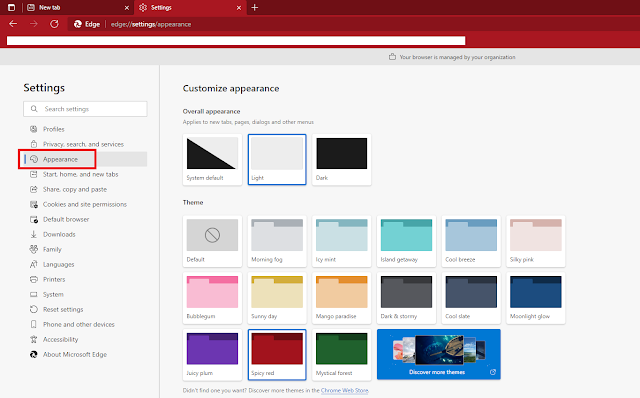Click the Discover more themes banner
The width and height of the screenshot is (640, 398).
tap(439, 354)
